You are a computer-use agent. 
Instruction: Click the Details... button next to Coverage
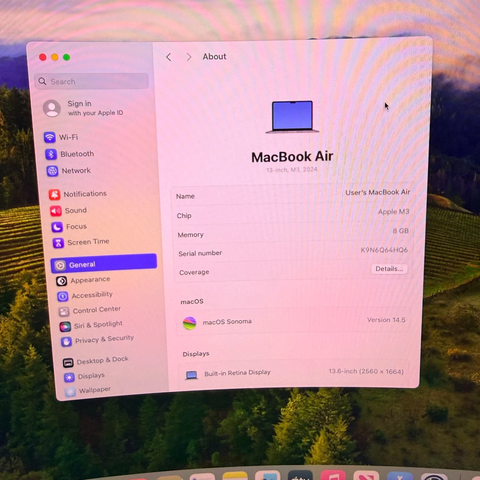[x=389, y=269]
